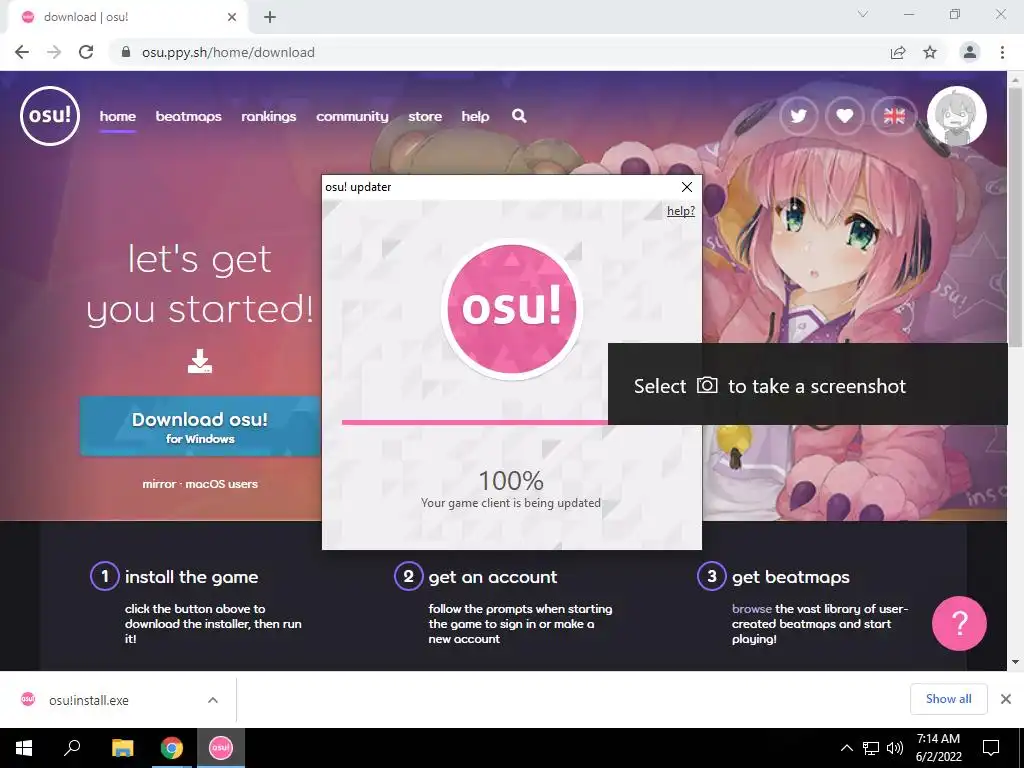Screen dimensions: 1024x768
Task: Click the osu! logo in website header
Action: pyautogui.click(x=50, y=116)
